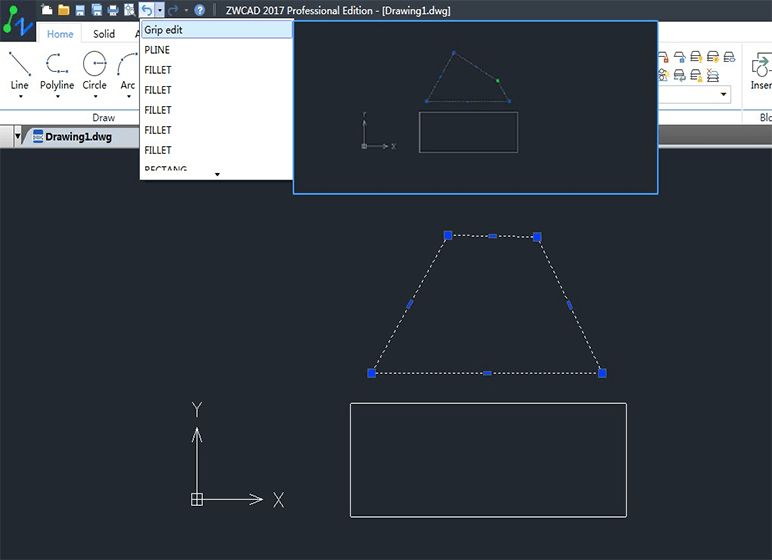Click the delete layer icon with red X
772x560 pixels.
(712, 75)
